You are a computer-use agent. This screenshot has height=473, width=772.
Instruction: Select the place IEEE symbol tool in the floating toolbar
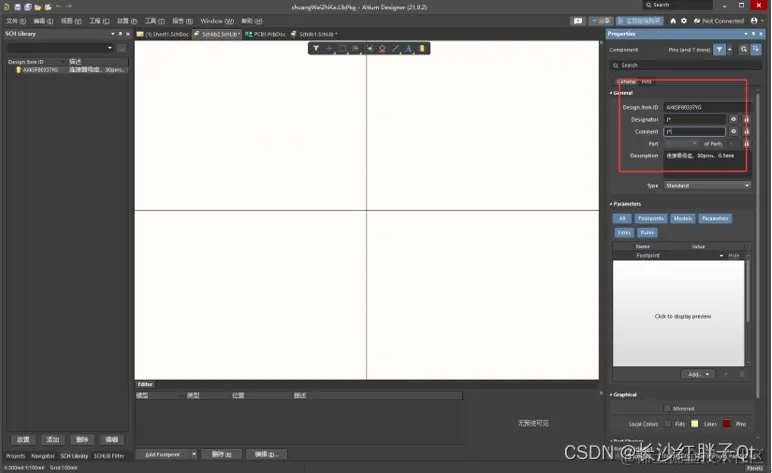(382, 48)
